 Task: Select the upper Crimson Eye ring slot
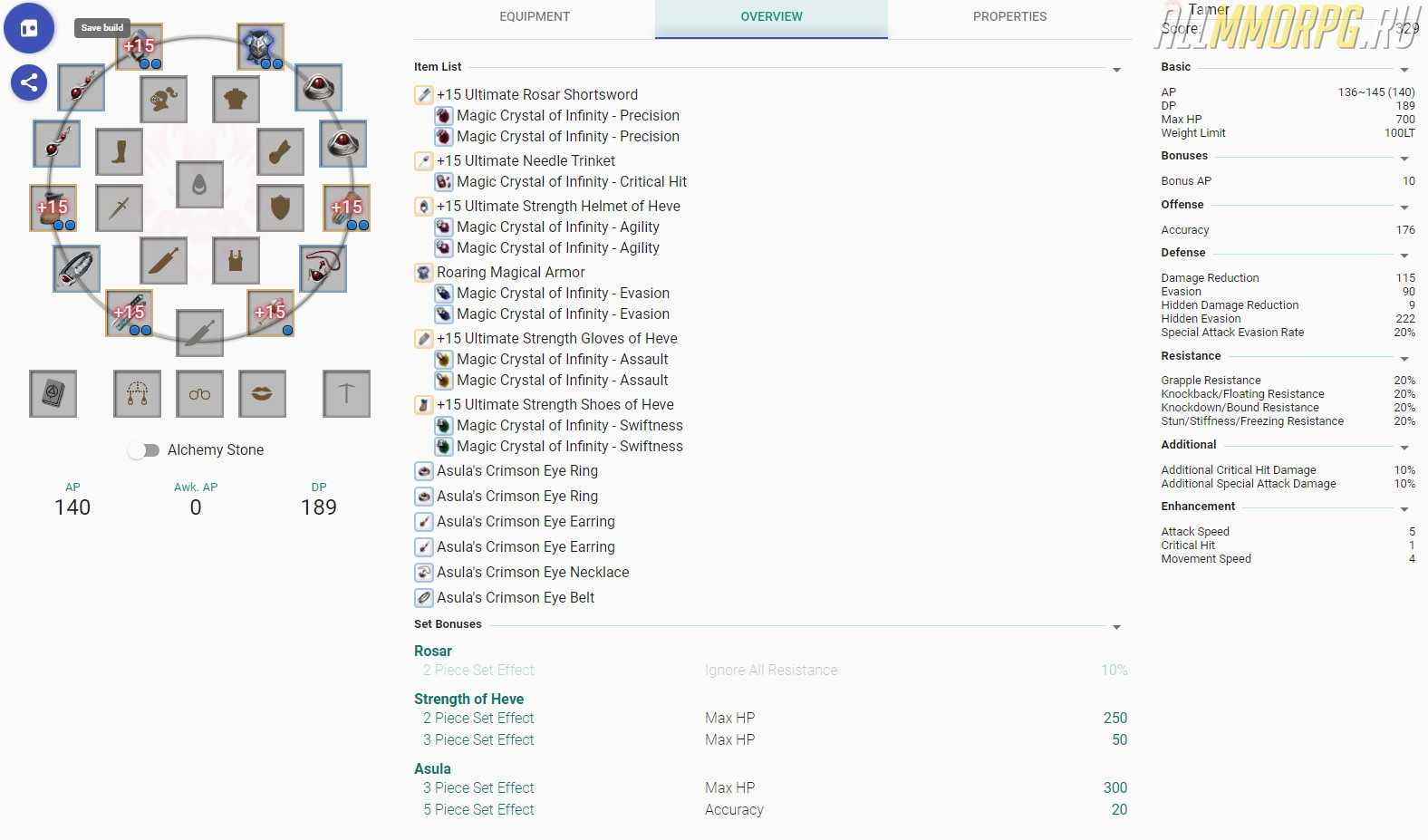point(319,87)
